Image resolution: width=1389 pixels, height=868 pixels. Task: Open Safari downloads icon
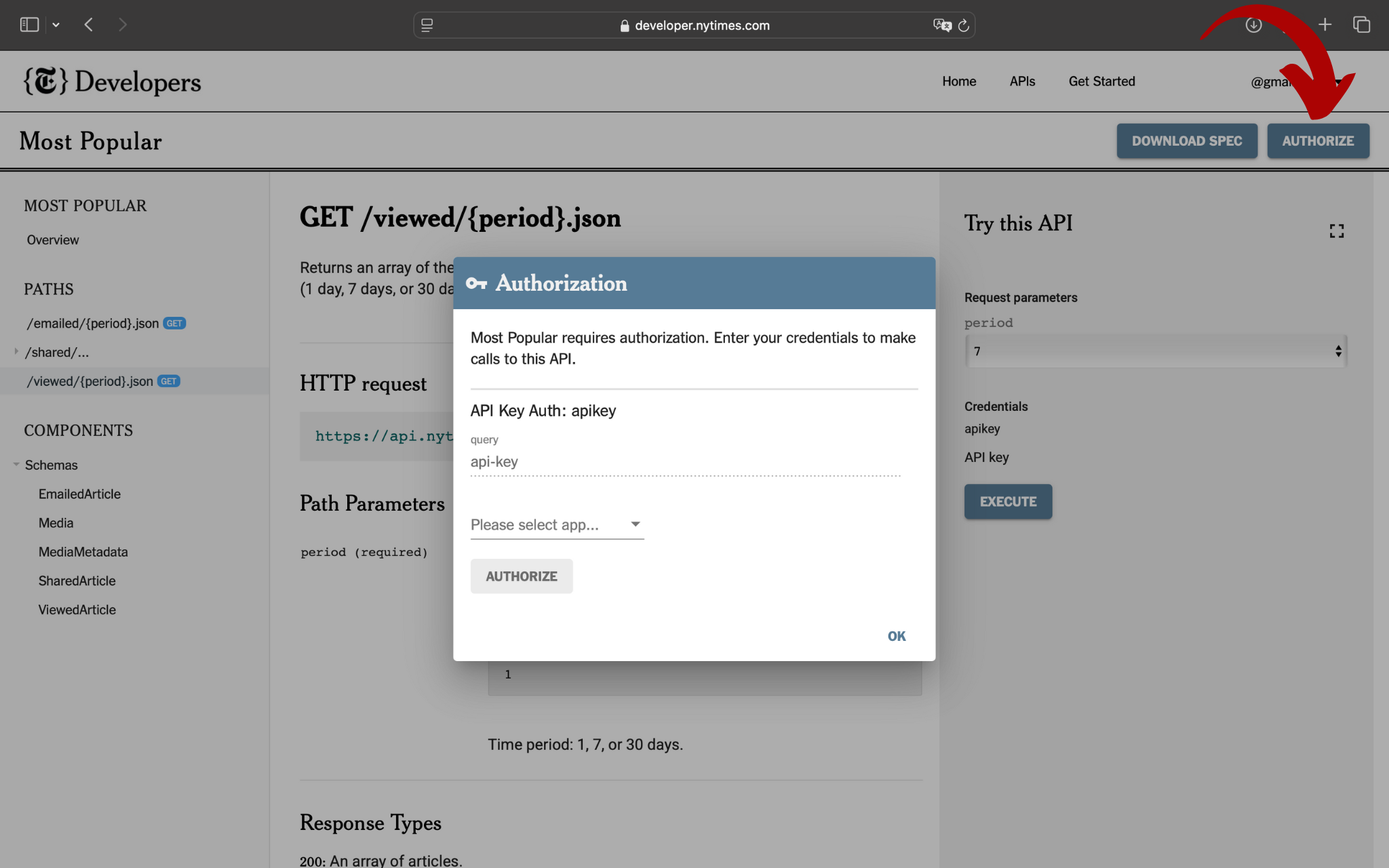(1253, 25)
